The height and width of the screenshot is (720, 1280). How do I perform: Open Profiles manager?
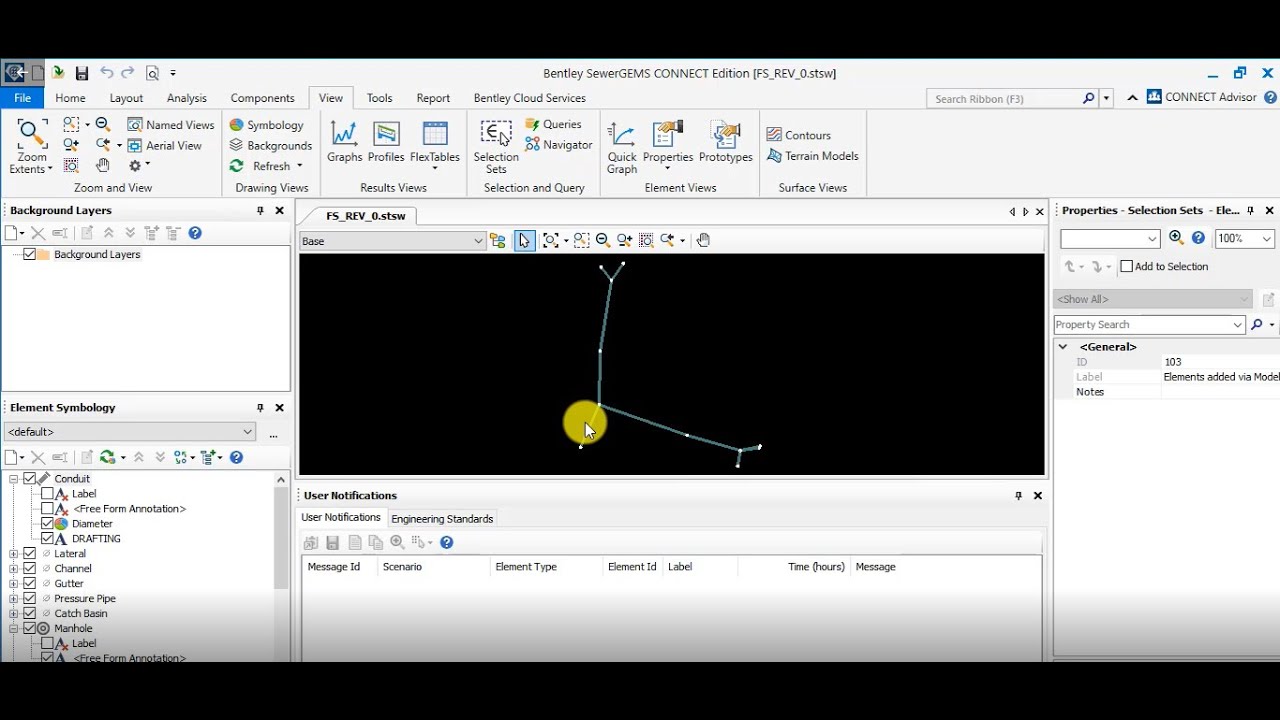pos(386,141)
